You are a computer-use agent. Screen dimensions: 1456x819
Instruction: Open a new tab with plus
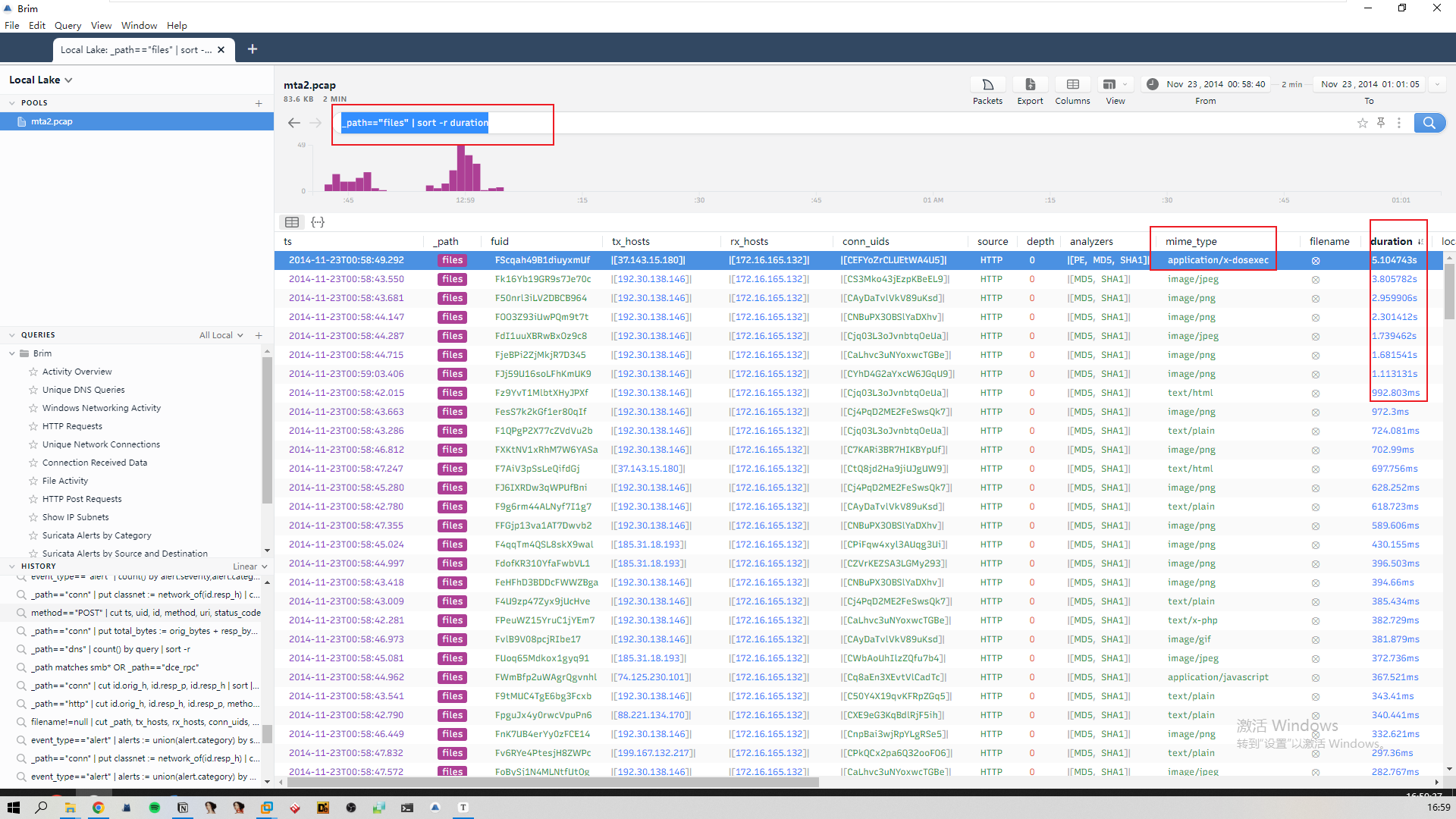point(253,49)
